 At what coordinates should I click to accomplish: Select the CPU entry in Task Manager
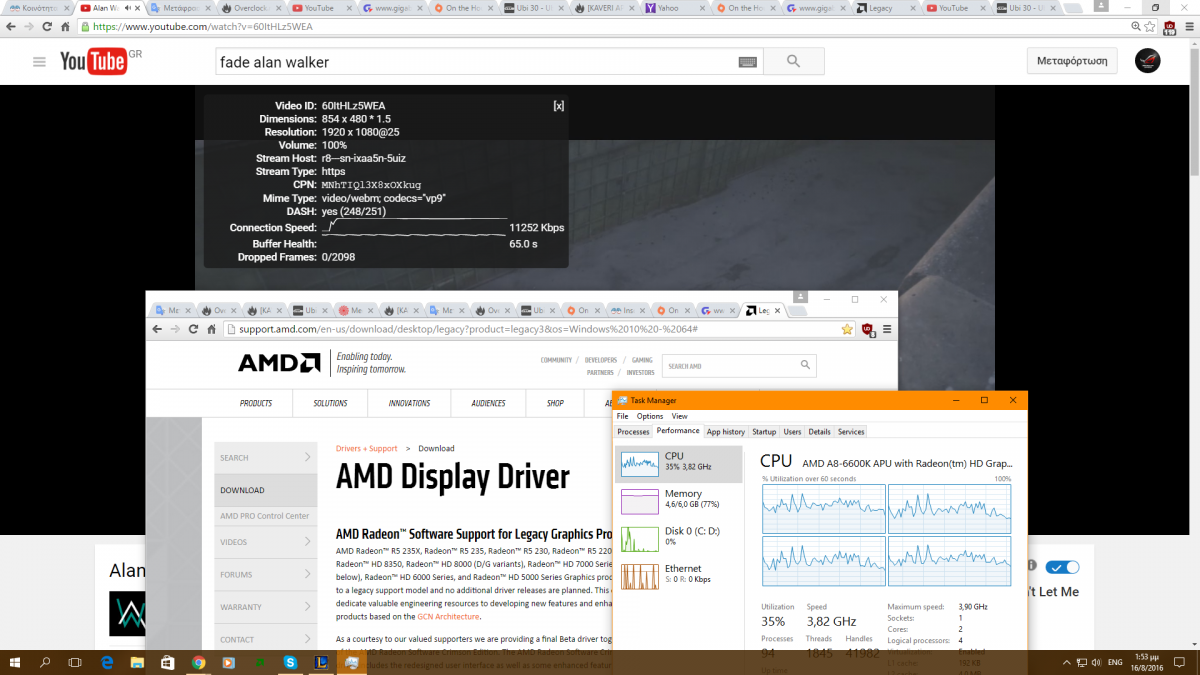coord(679,463)
